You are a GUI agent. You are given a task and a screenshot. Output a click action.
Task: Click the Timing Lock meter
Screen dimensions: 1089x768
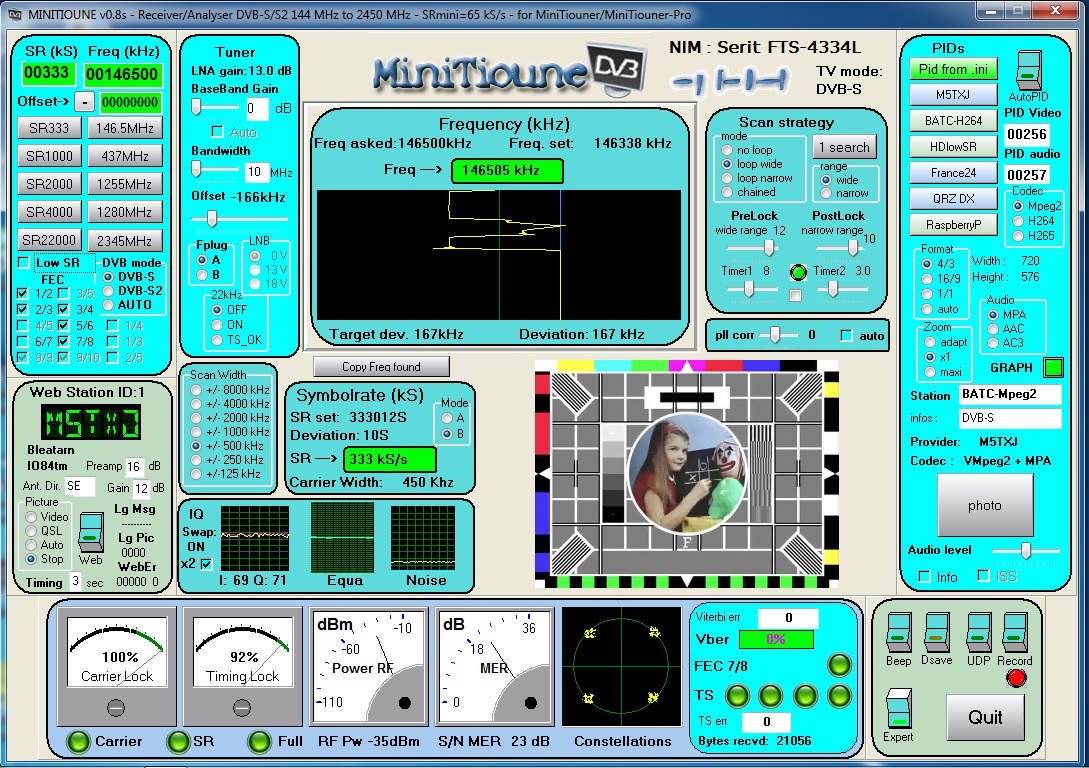pos(242,665)
